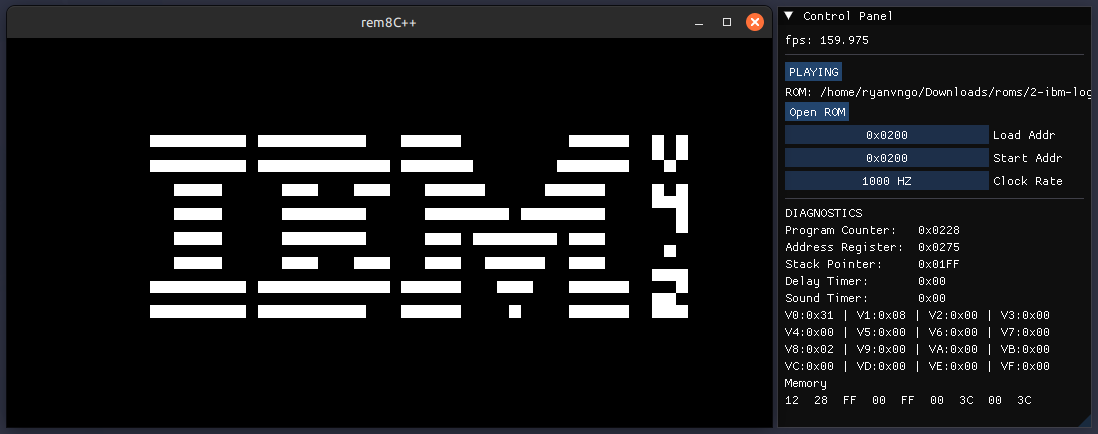Screen dimensions: 1098x434
Task: Click register V1:0x08 value
Action: (881, 315)
